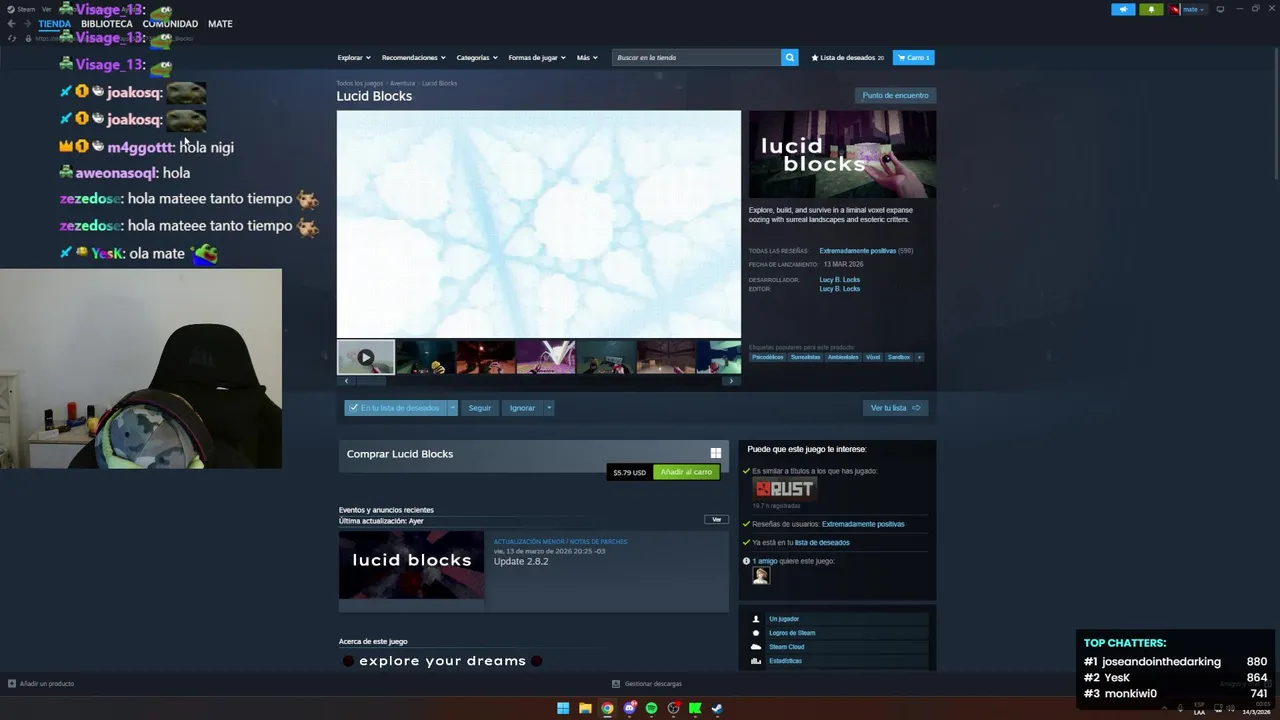Click the store search magnifier icon
The height and width of the screenshot is (720, 1280).
(789, 57)
